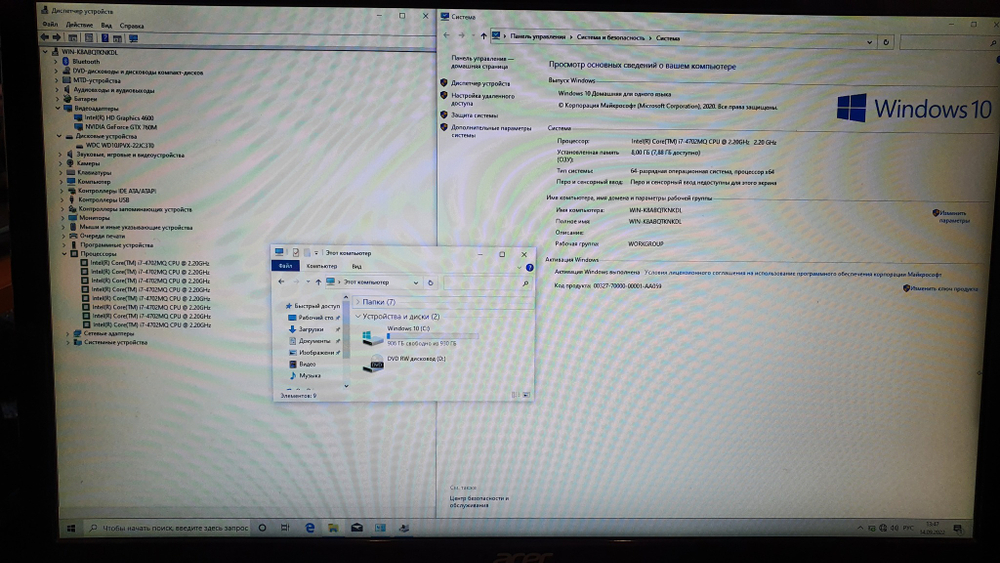Select Intel(R) HD Graphics 4600 device
This screenshot has width=1000, height=563.
pyautogui.click(x=119, y=117)
